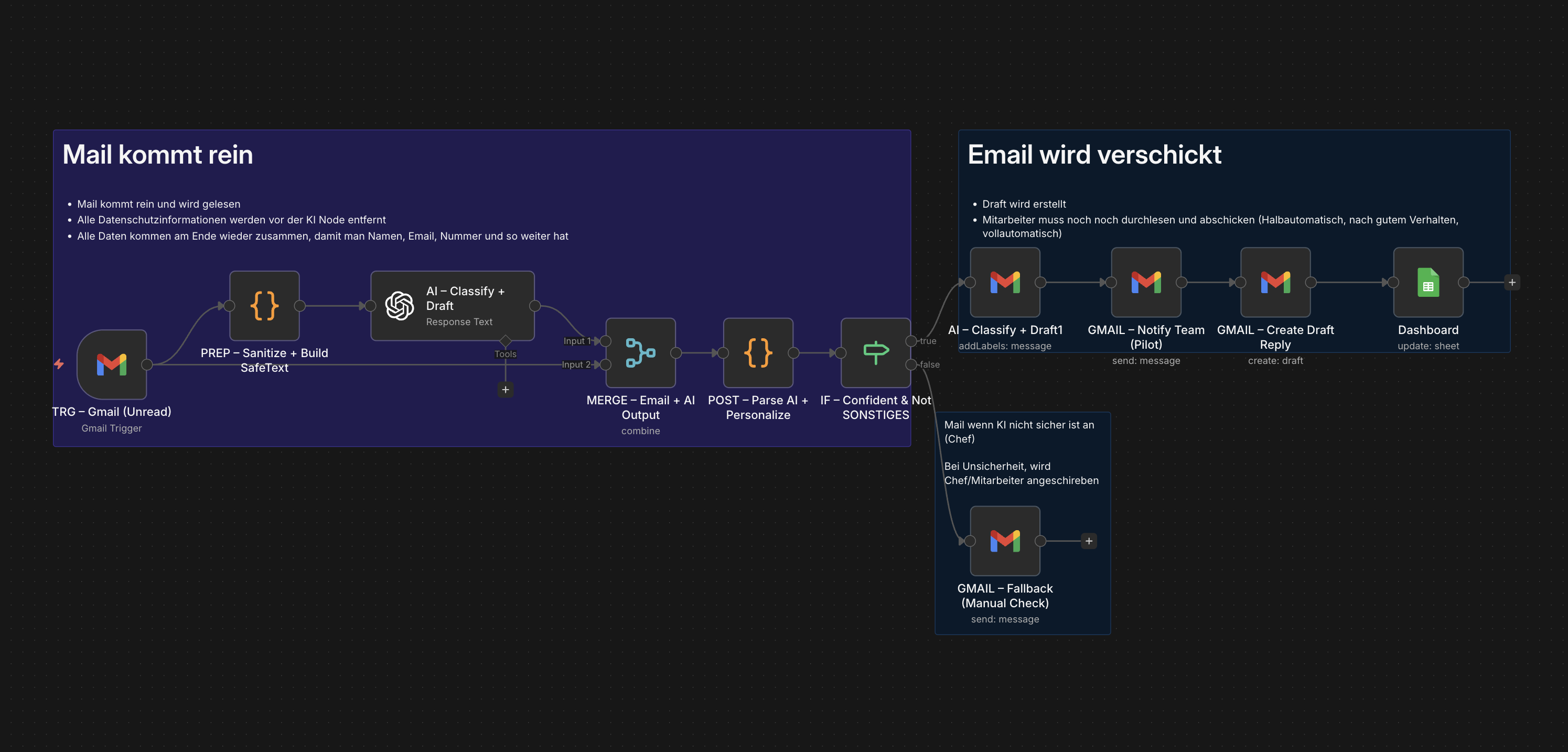Image resolution: width=1568 pixels, height=752 pixels.
Task: Add a node after the Dashboard output
Action: point(1512,282)
